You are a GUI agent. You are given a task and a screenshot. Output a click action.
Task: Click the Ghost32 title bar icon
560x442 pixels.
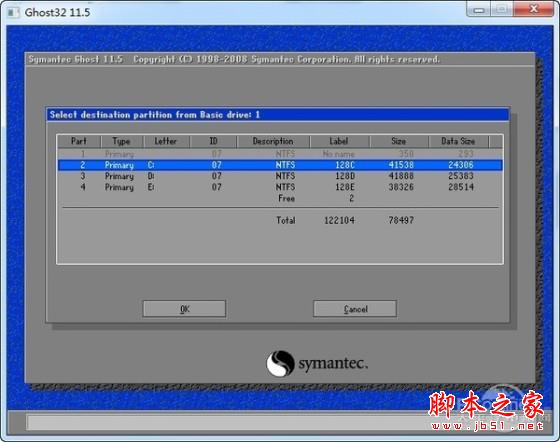[13, 12]
